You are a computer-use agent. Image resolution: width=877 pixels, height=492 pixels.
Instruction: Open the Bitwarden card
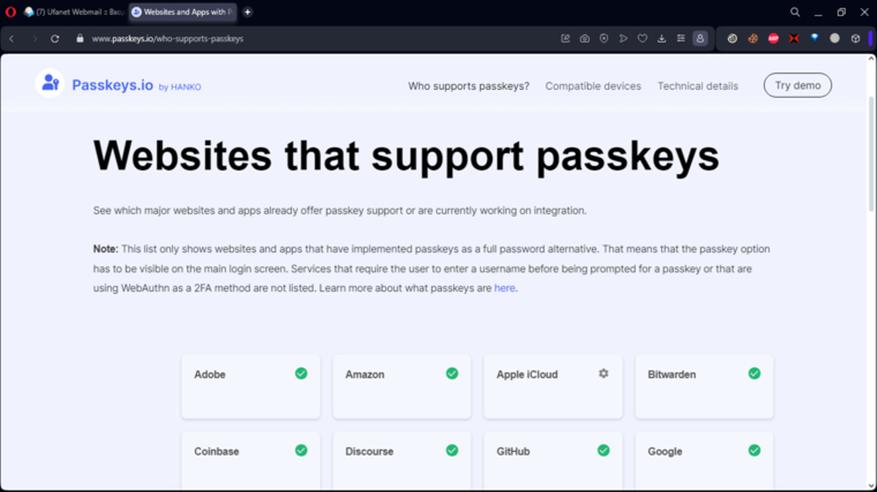704,386
